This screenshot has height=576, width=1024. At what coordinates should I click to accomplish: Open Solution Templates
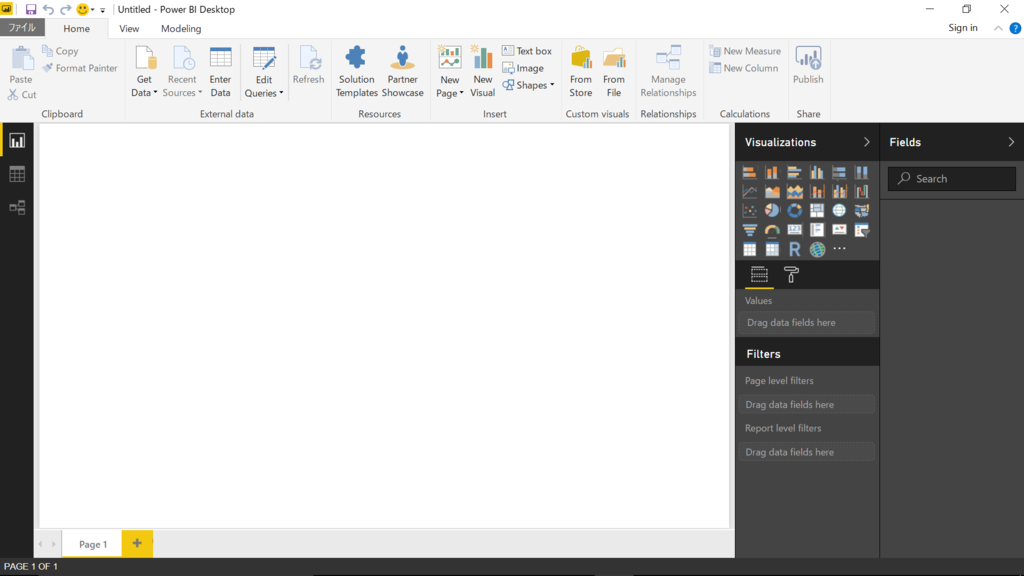(x=357, y=72)
